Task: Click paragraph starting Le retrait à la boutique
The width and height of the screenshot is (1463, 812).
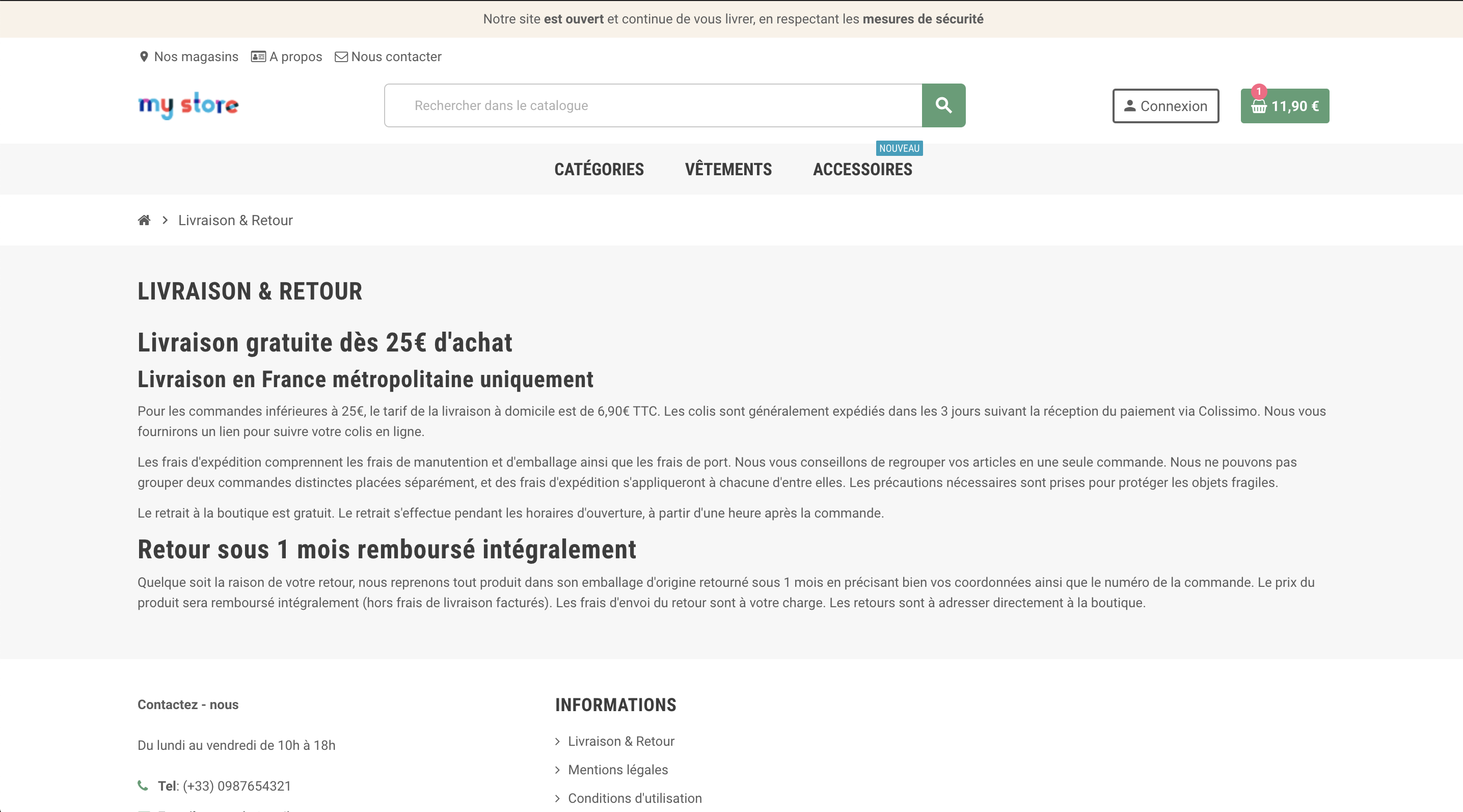Action: click(x=510, y=513)
